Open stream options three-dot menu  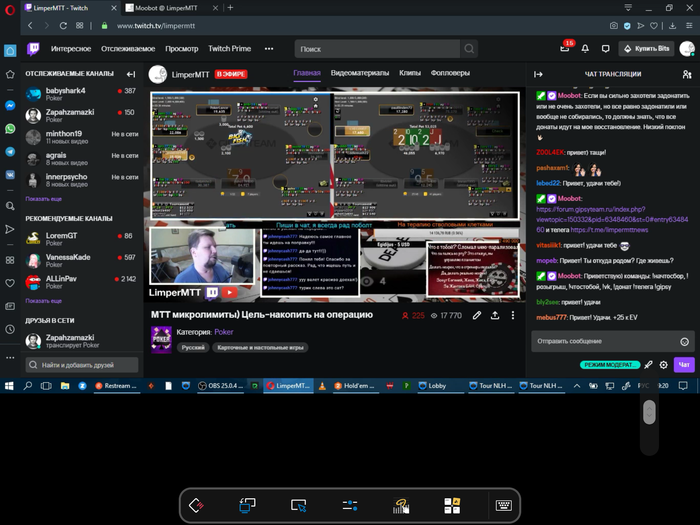tap(512, 316)
